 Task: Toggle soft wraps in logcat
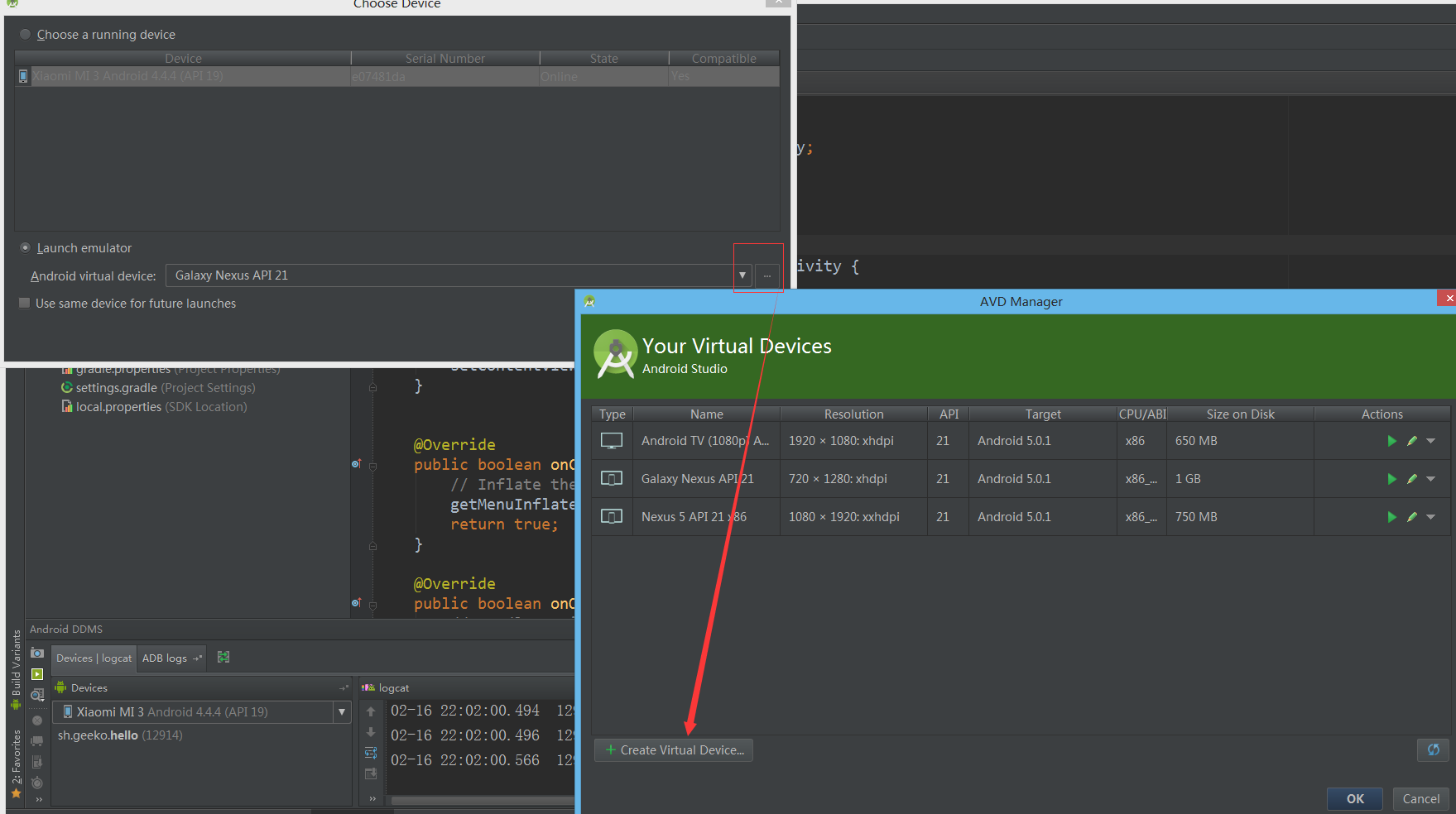[x=371, y=753]
